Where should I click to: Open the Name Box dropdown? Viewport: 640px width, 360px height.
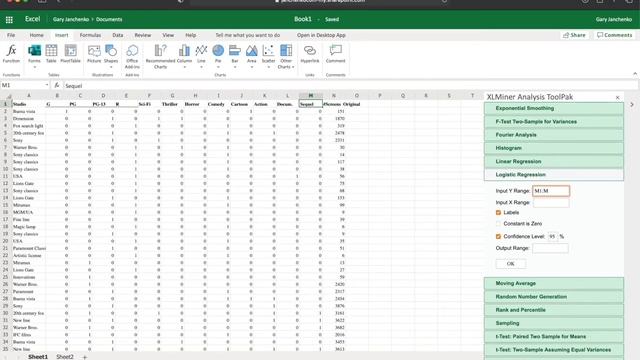(47, 85)
